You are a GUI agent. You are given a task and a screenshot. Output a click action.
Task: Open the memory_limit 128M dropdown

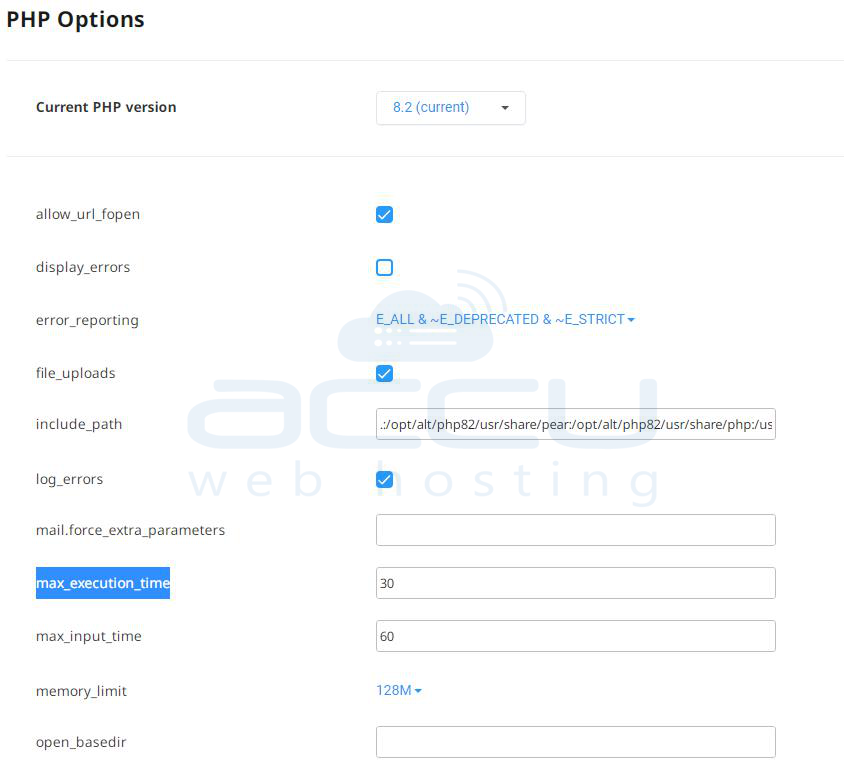394,691
